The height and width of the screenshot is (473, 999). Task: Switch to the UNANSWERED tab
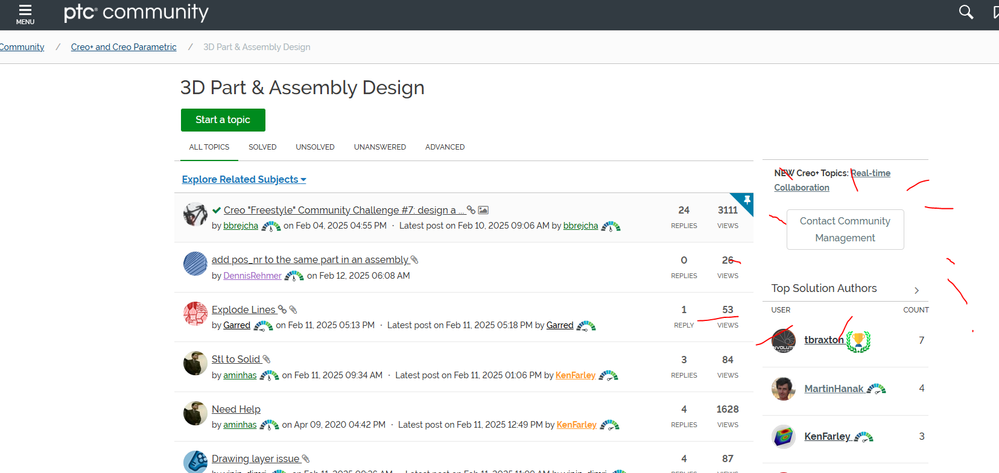380,147
